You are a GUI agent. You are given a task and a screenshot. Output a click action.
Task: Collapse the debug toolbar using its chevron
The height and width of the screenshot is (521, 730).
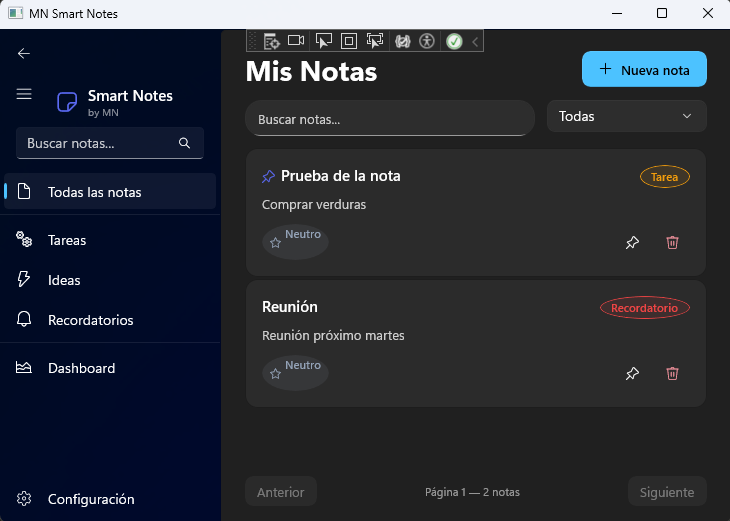tap(475, 41)
